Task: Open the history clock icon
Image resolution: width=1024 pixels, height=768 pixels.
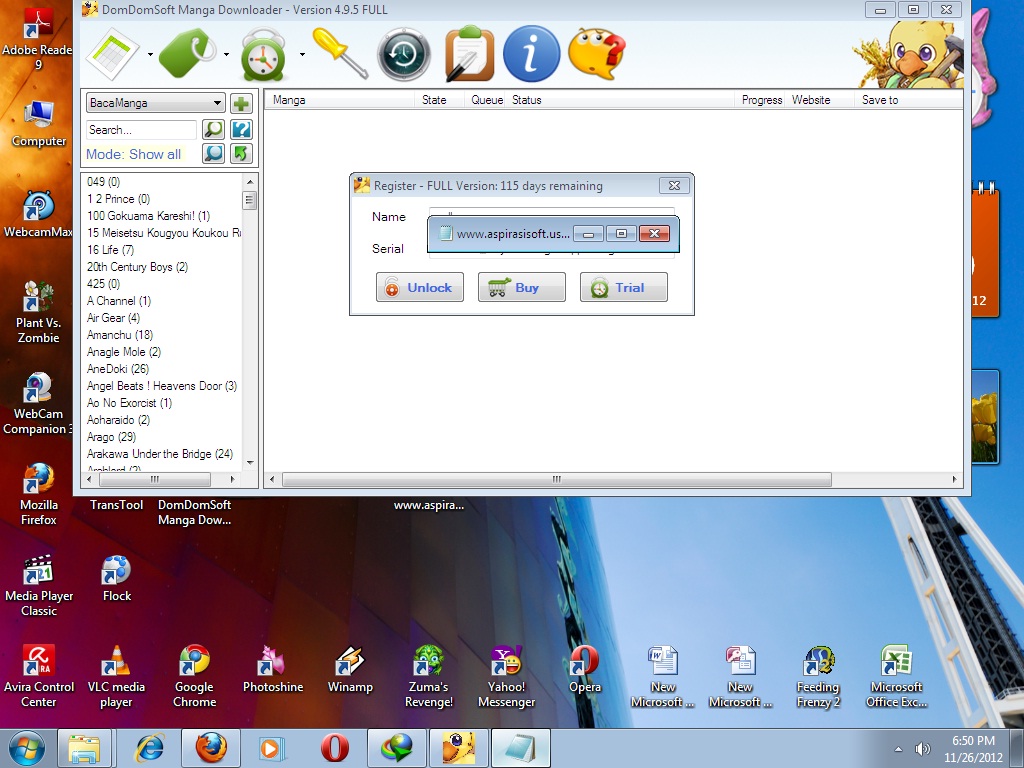Action: coord(404,54)
